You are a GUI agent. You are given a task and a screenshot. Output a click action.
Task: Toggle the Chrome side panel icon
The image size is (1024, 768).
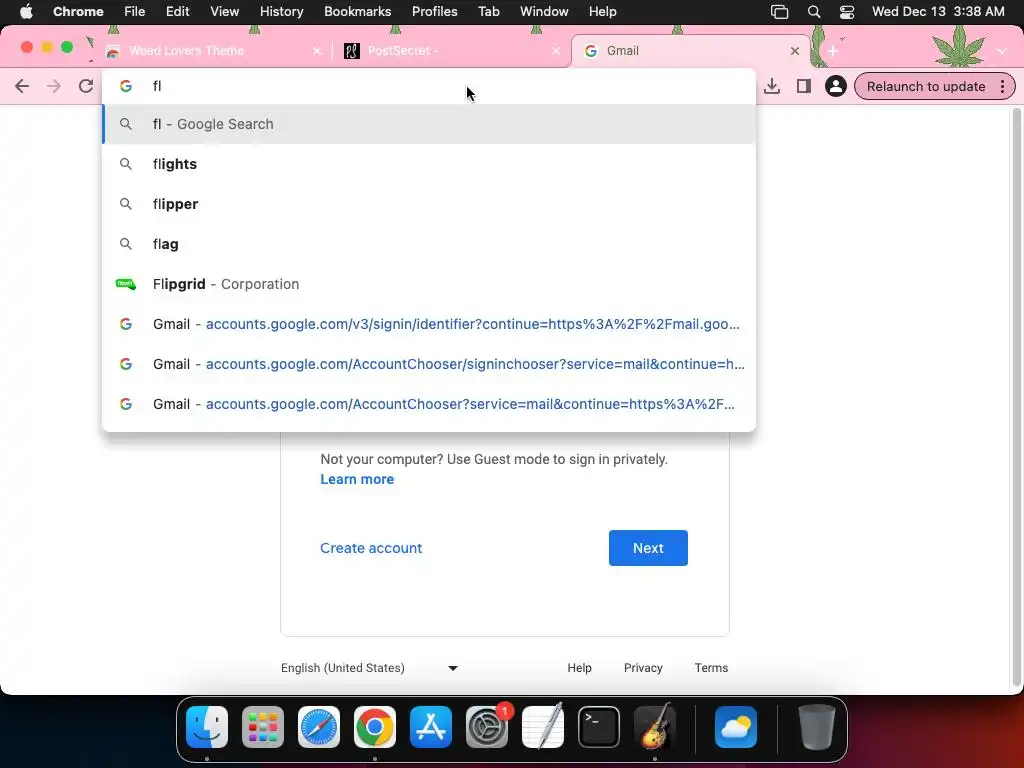804,86
